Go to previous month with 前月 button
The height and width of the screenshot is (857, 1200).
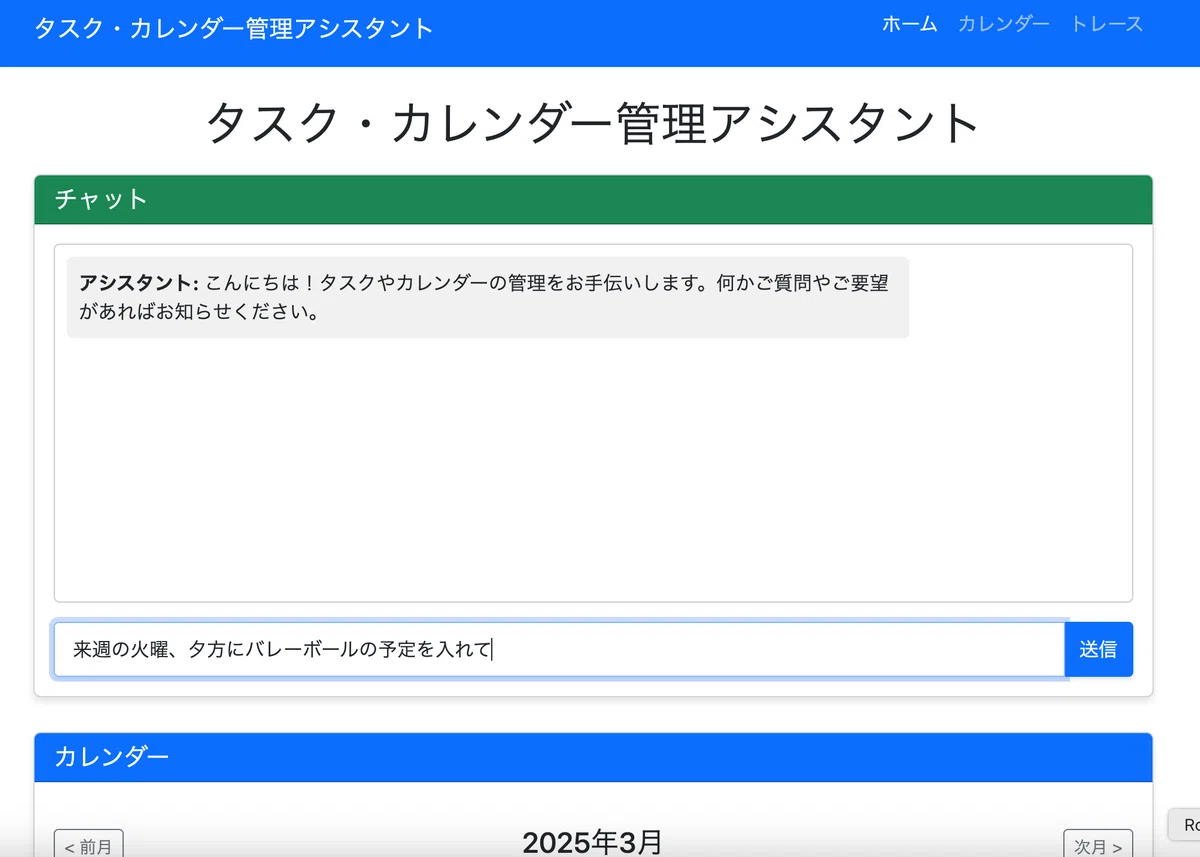pyautogui.click(x=89, y=846)
